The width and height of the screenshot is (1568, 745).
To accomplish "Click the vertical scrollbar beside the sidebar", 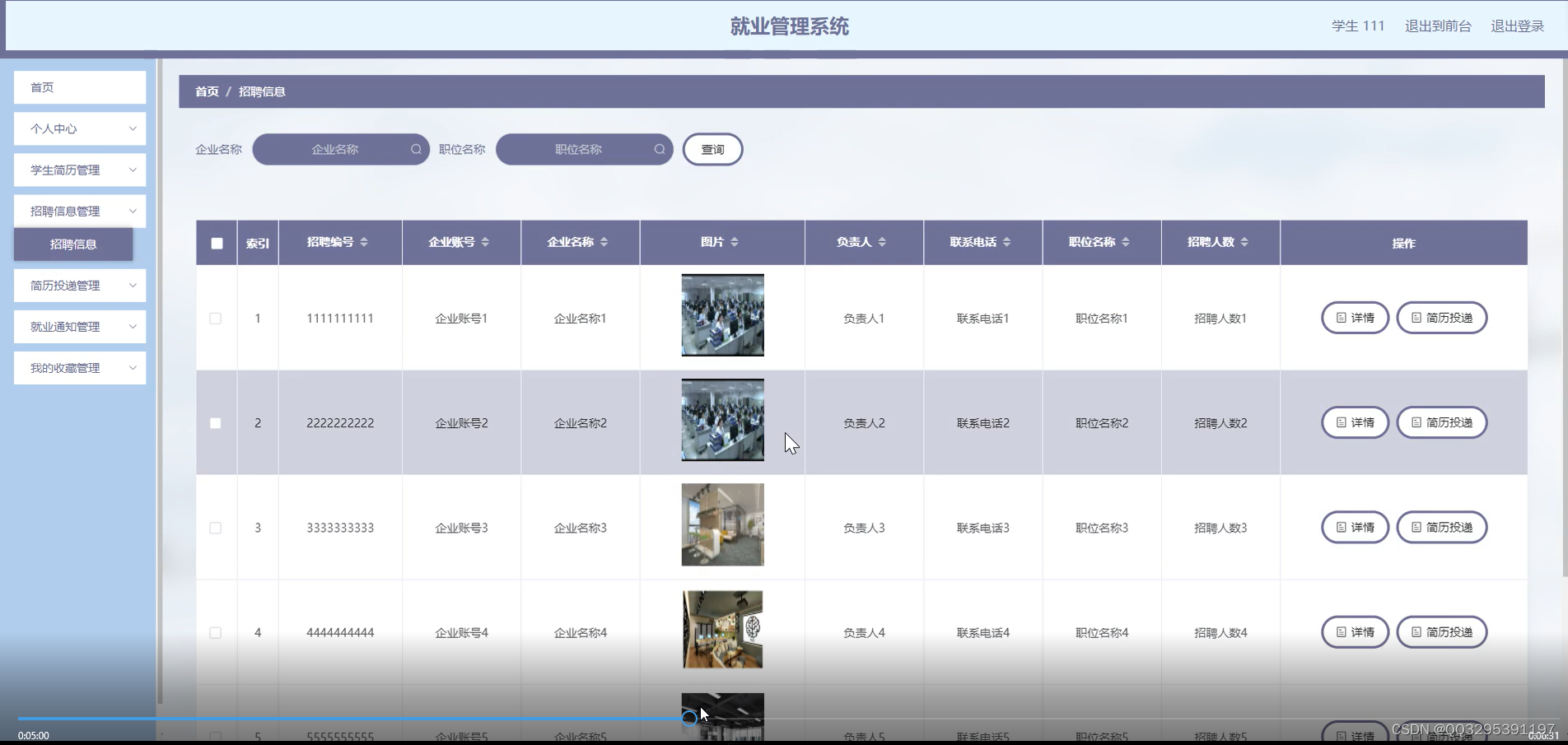I will coord(160,380).
